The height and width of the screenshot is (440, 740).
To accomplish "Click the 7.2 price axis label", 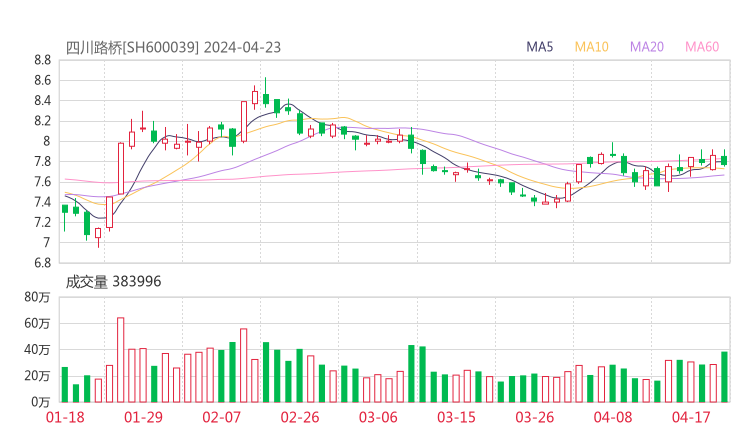I will click(x=42, y=222).
